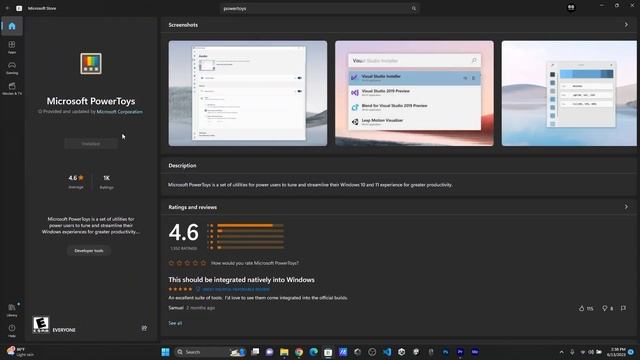The height and width of the screenshot is (360, 640).
Task: Open the Library in the sidebar
Action: click(12, 310)
